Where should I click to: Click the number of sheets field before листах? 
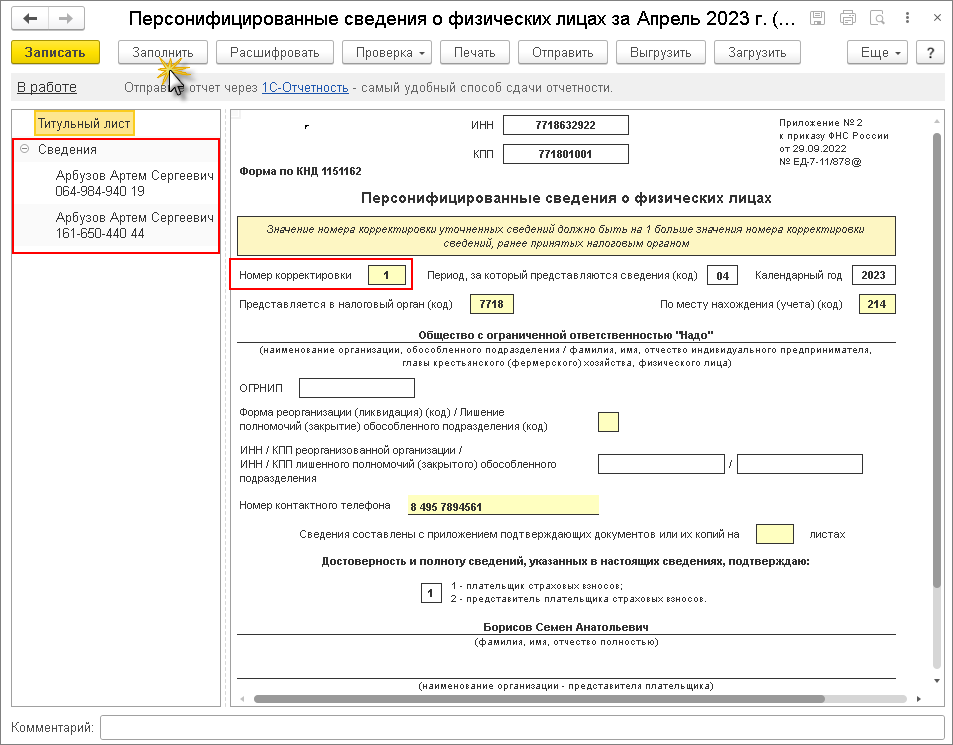coord(775,534)
